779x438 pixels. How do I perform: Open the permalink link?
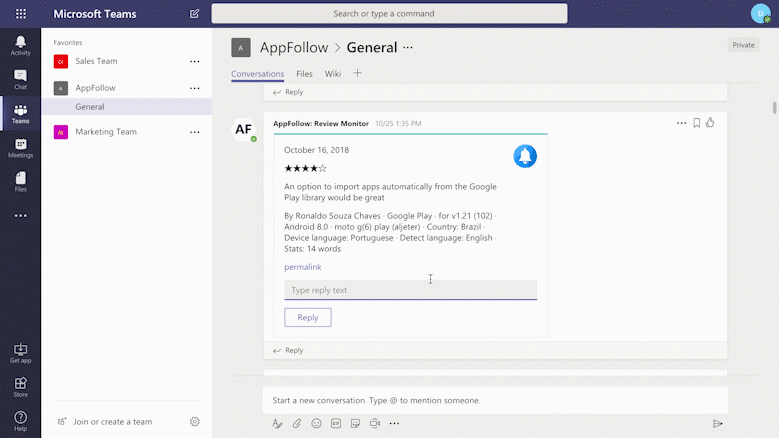(302, 267)
